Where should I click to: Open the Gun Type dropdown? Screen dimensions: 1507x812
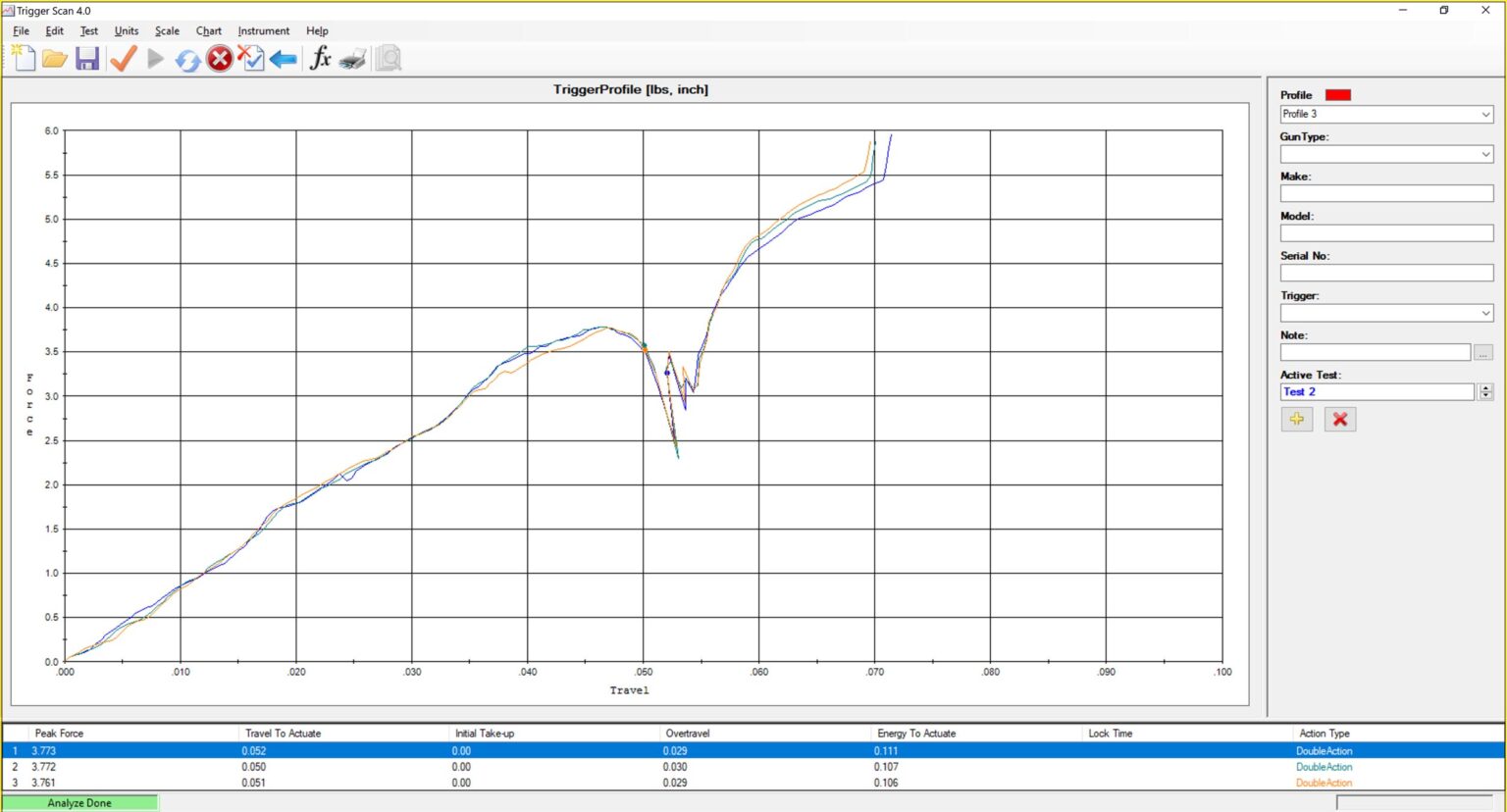(x=1485, y=154)
